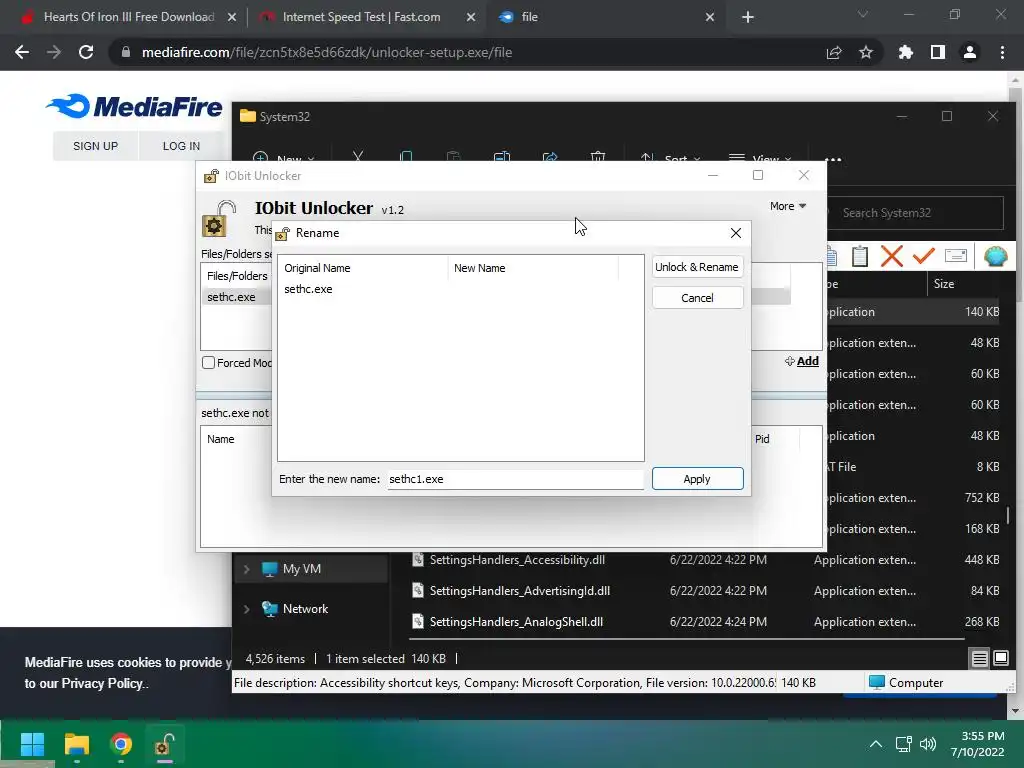
Task: Open Chrome extensions puzzle icon
Action: point(905,52)
